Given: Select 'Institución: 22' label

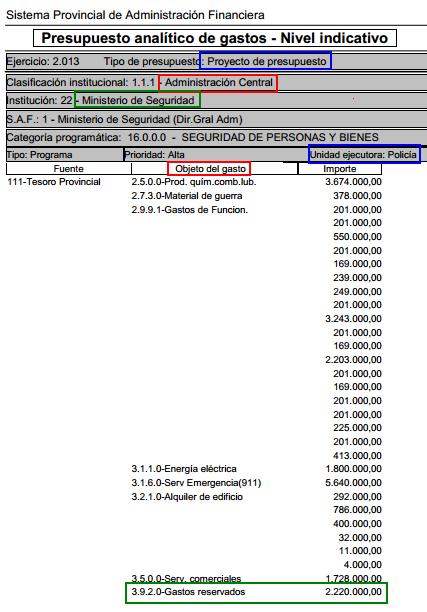Looking at the screenshot, I should click(x=39, y=100).
